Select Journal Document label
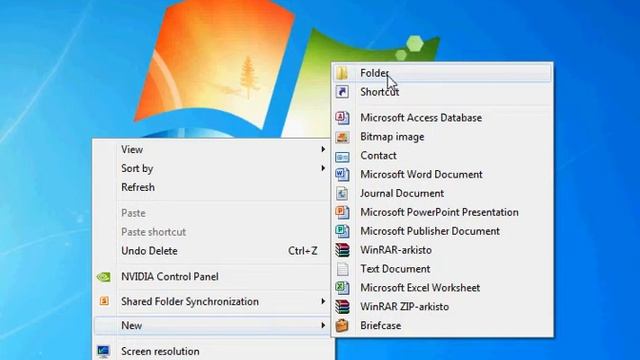This screenshot has width=640, height=360. pos(402,193)
